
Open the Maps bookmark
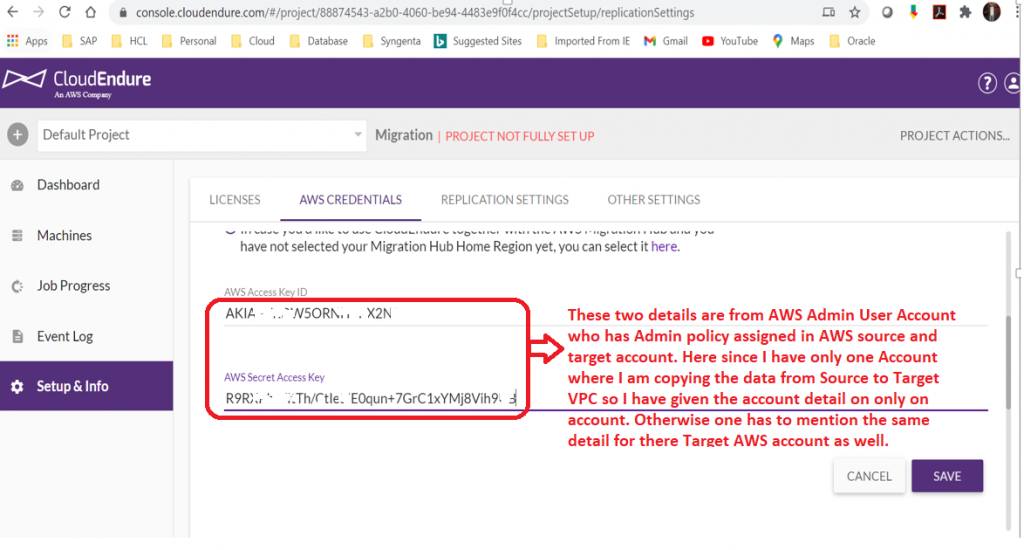793,41
